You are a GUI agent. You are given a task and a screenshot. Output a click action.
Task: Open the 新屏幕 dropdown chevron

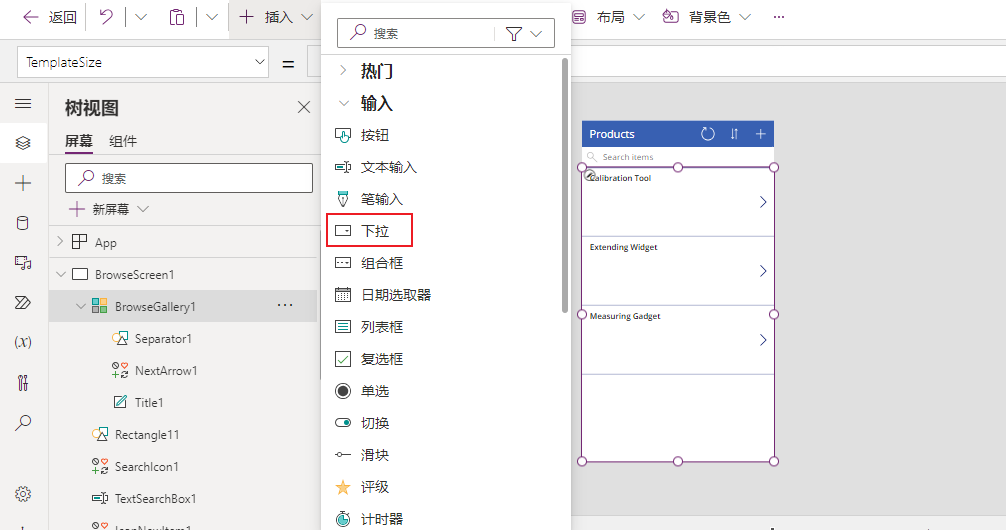(x=143, y=209)
